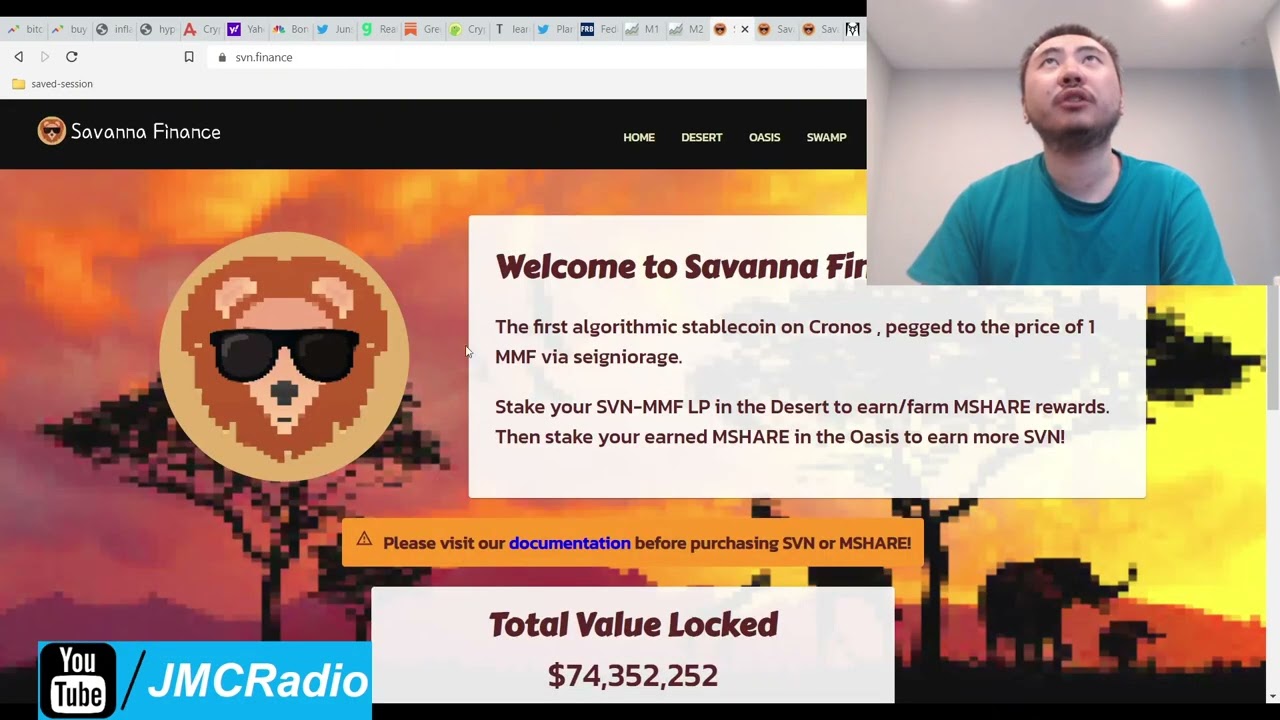Switch to the 'Rea' browser tab
Image resolution: width=1280 pixels, height=720 pixels.
click(x=378, y=30)
